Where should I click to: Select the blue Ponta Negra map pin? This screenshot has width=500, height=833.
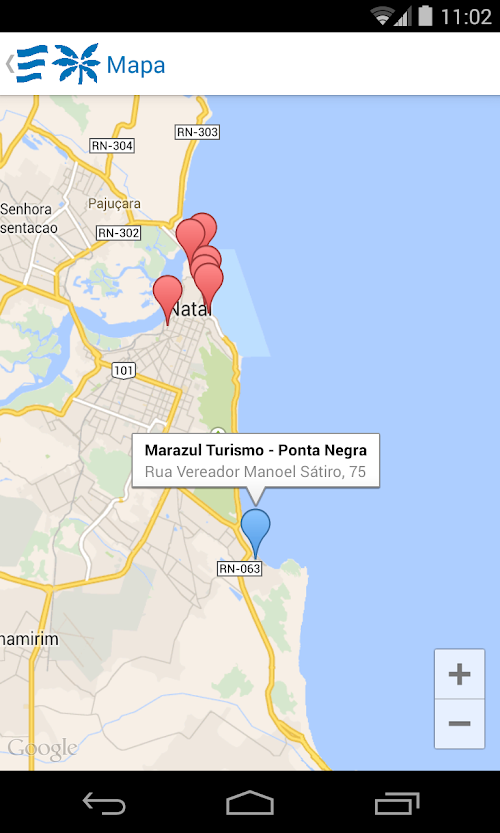point(256,531)
